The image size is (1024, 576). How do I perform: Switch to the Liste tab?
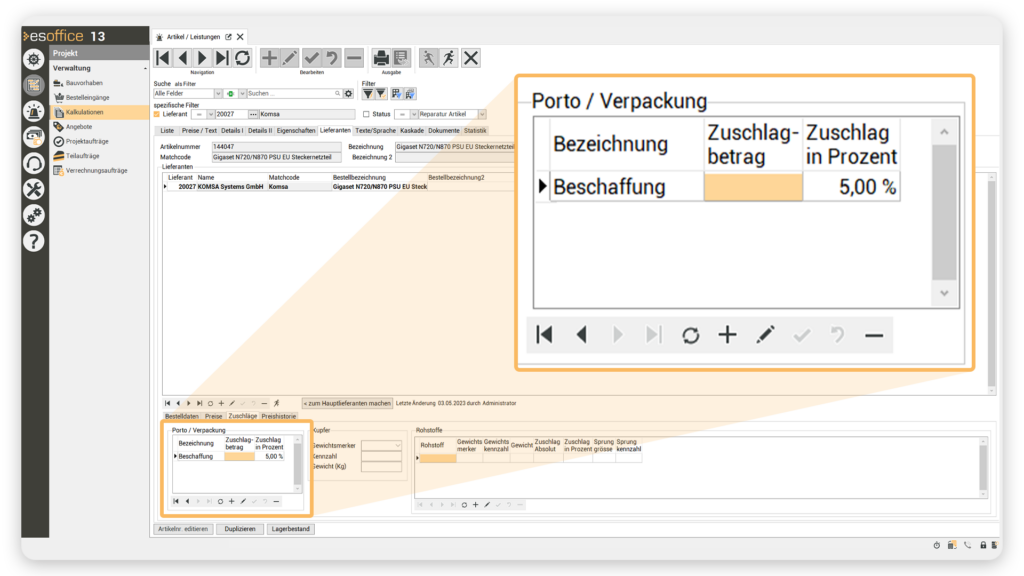click(167, 131)
